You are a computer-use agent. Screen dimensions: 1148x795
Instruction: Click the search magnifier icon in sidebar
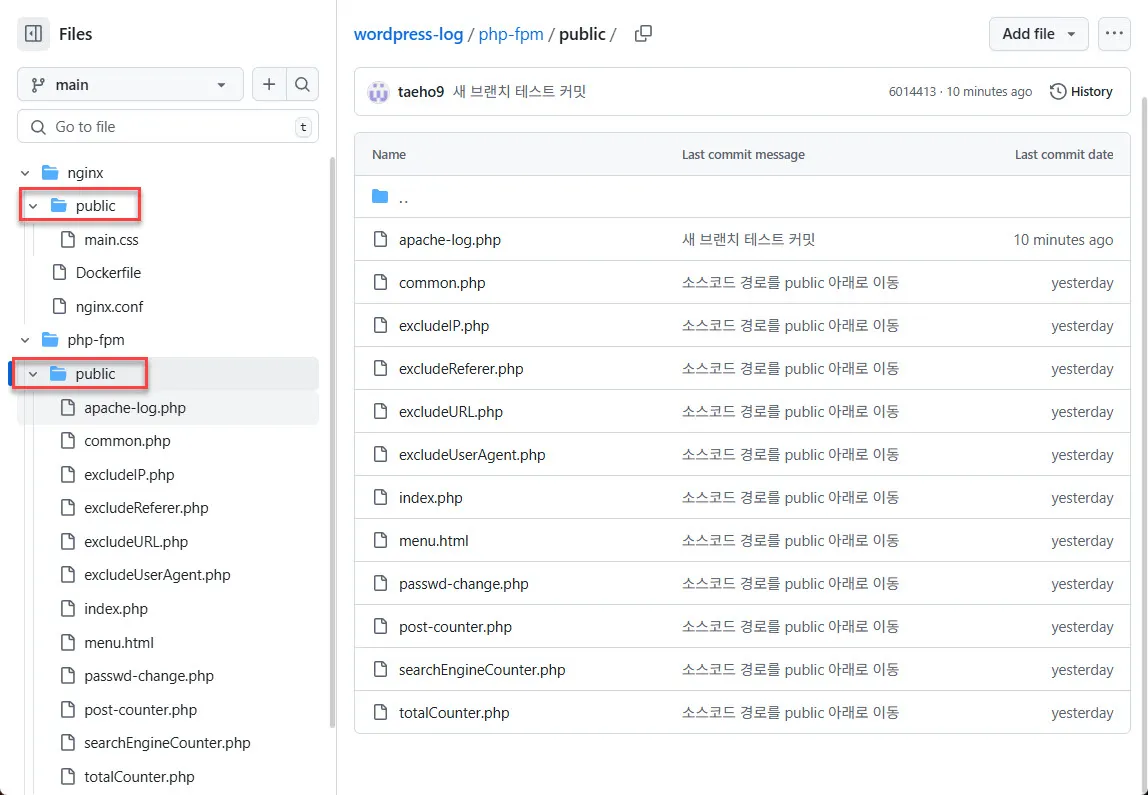pyautogui.click(x=302, y=85)
